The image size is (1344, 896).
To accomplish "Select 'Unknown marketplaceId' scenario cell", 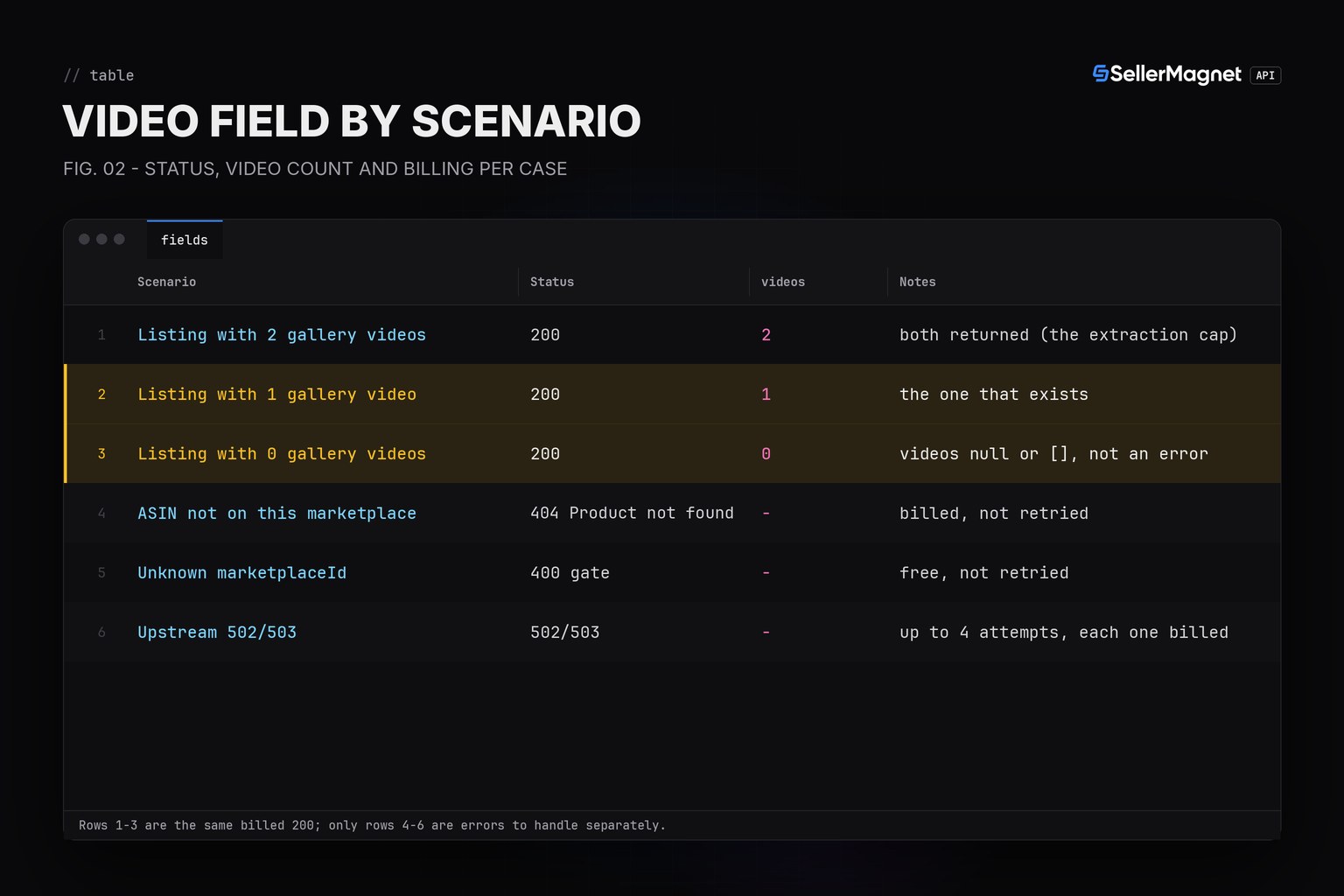I will point(241,573).
